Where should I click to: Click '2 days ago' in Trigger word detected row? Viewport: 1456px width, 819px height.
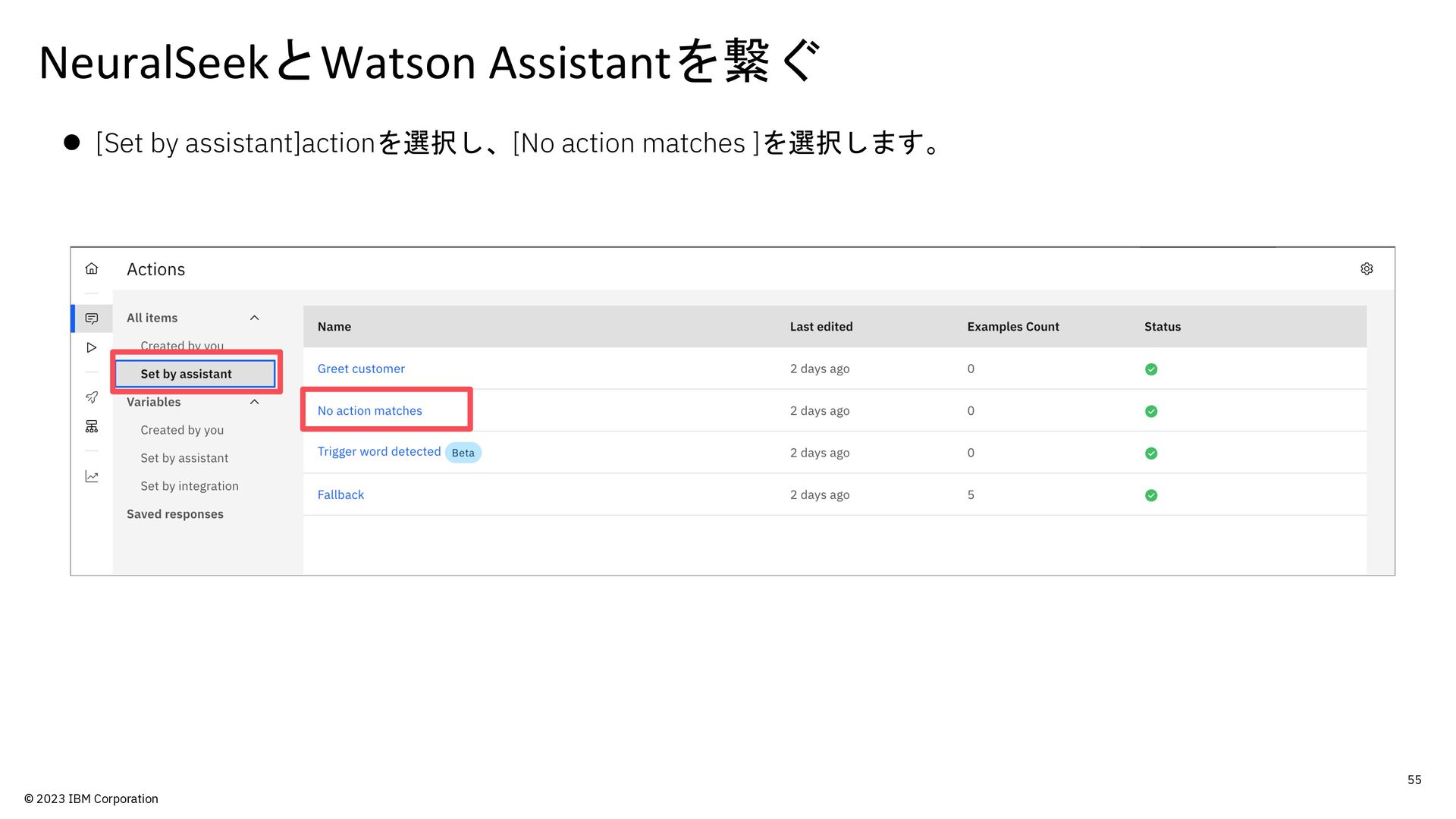tap(820, 453)
